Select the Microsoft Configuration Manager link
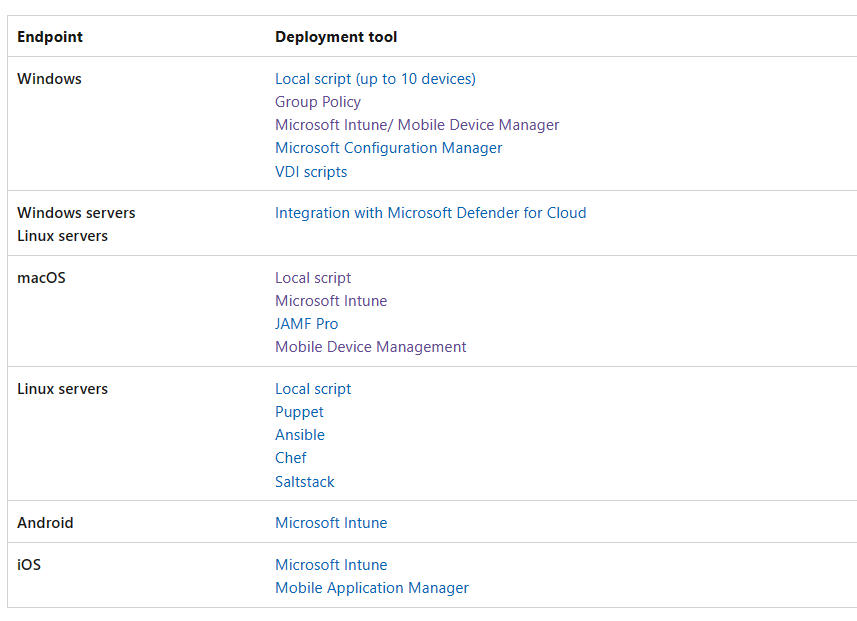Screen dimensions: 857x621 pos(388,147)
